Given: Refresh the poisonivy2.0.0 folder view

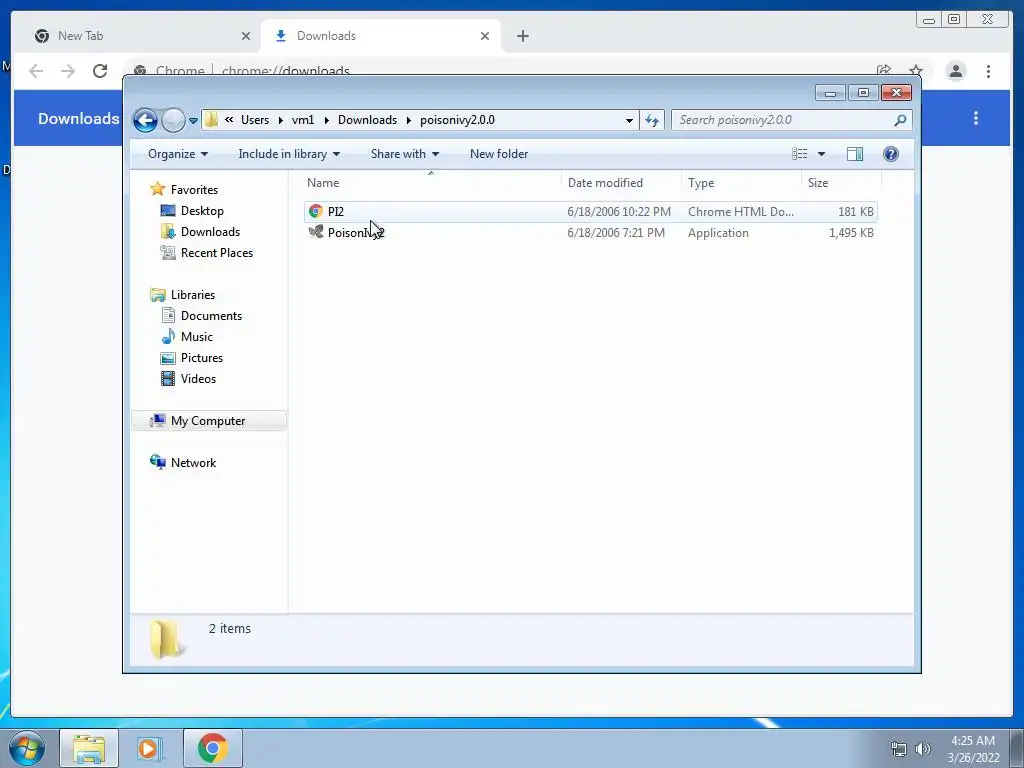Looking at the screenshot, I should click(652, 120).
